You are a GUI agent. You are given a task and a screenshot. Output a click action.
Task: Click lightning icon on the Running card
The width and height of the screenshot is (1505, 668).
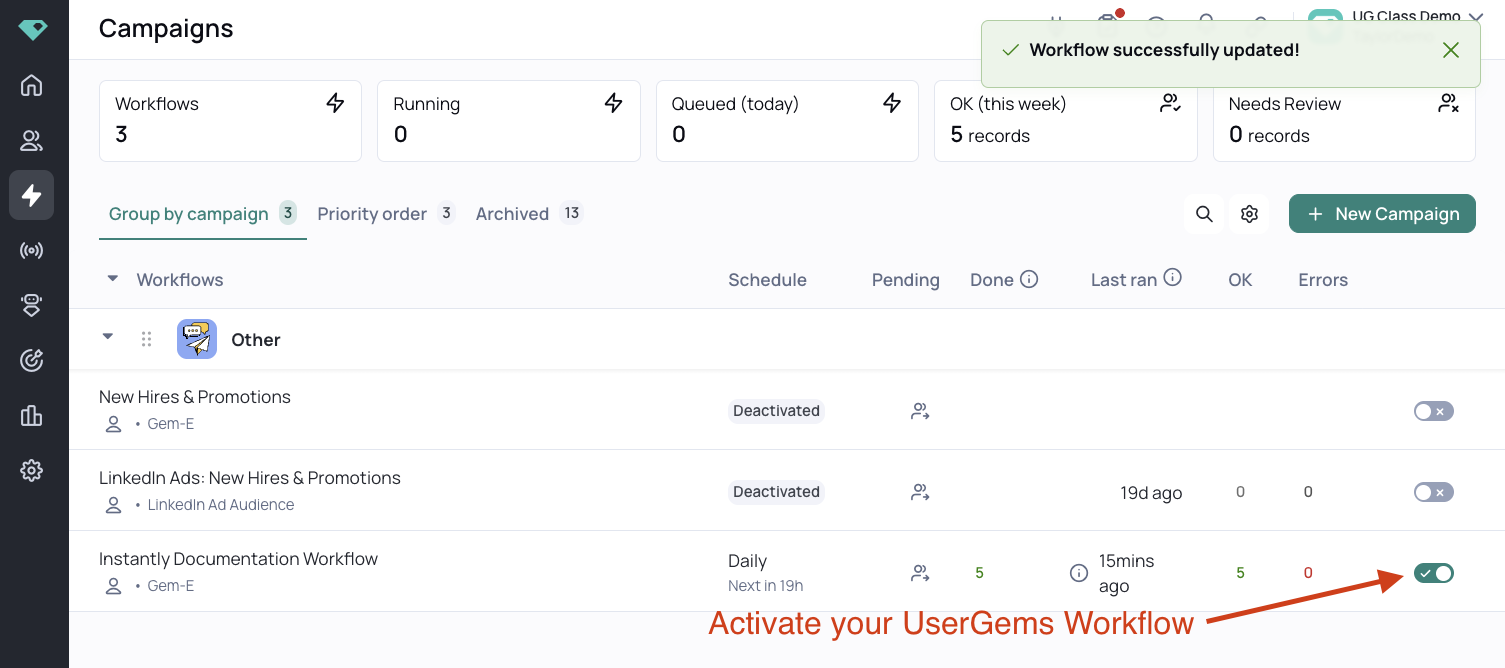tap(614, 103)
